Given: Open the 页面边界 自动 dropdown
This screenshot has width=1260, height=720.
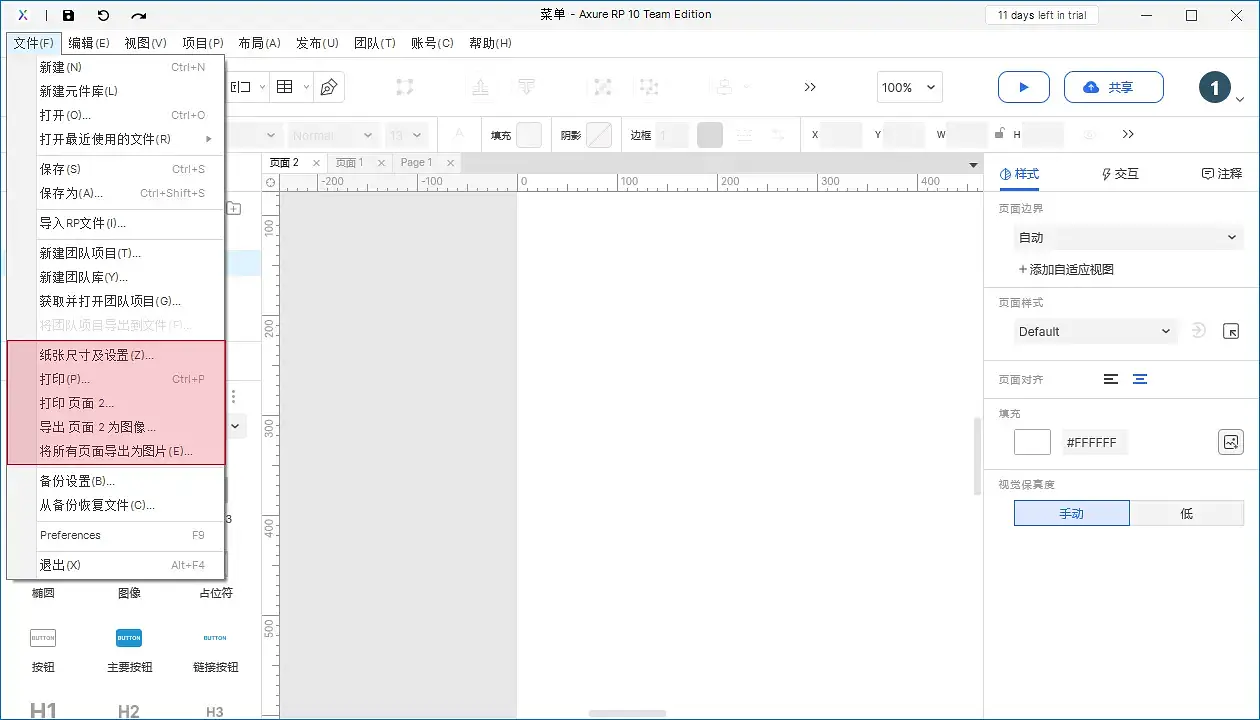Looking at the screenshot, I should 1128,237.
